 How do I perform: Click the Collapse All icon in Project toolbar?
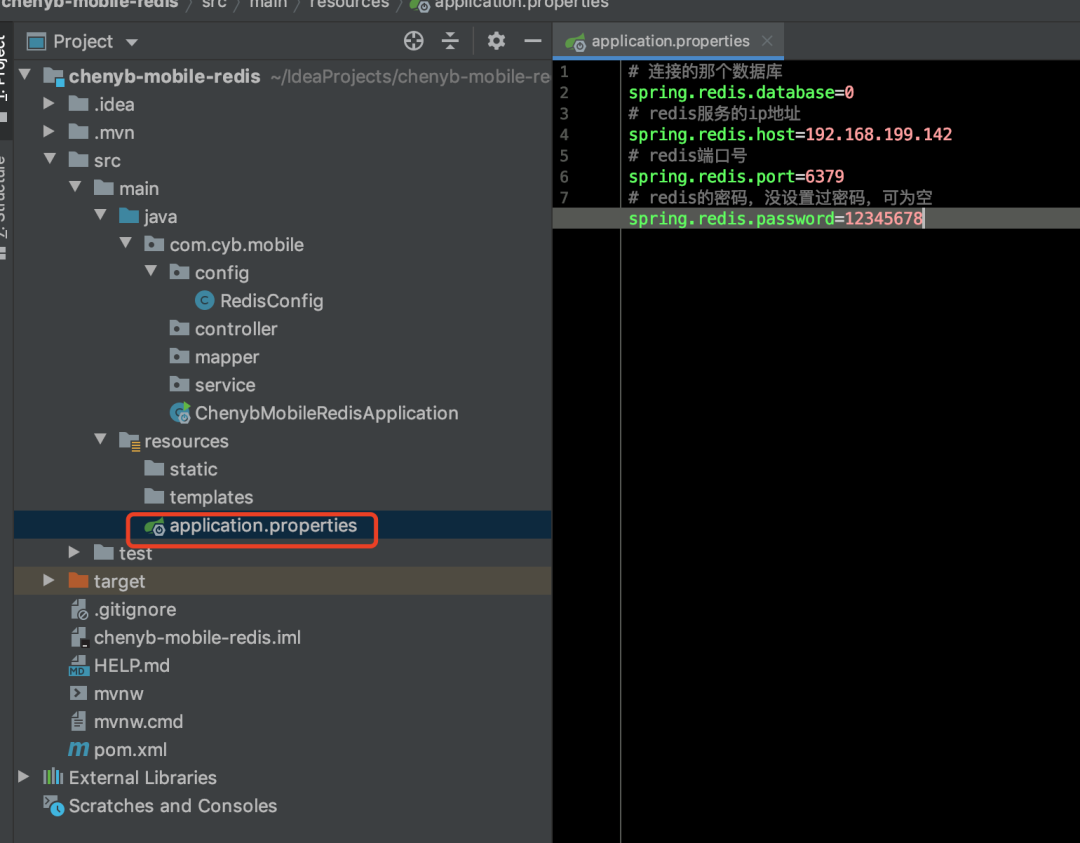pos(450,40)
